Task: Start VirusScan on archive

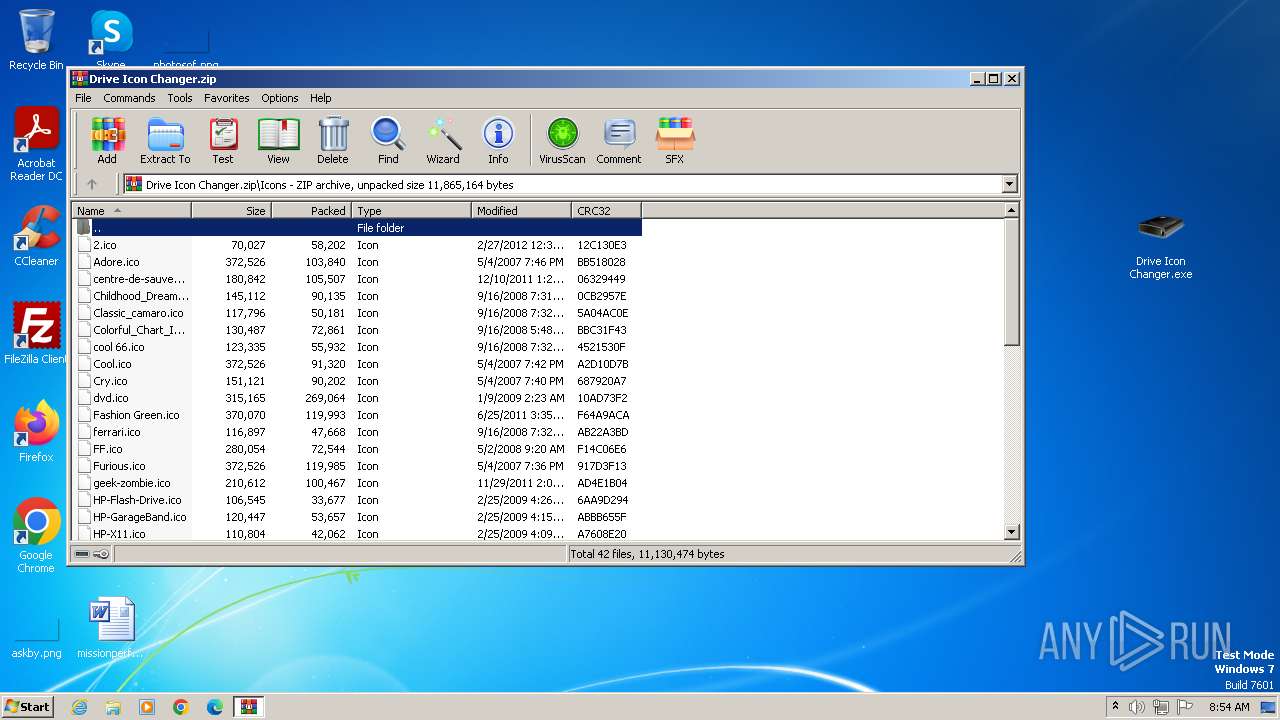Action: (562, 140)
